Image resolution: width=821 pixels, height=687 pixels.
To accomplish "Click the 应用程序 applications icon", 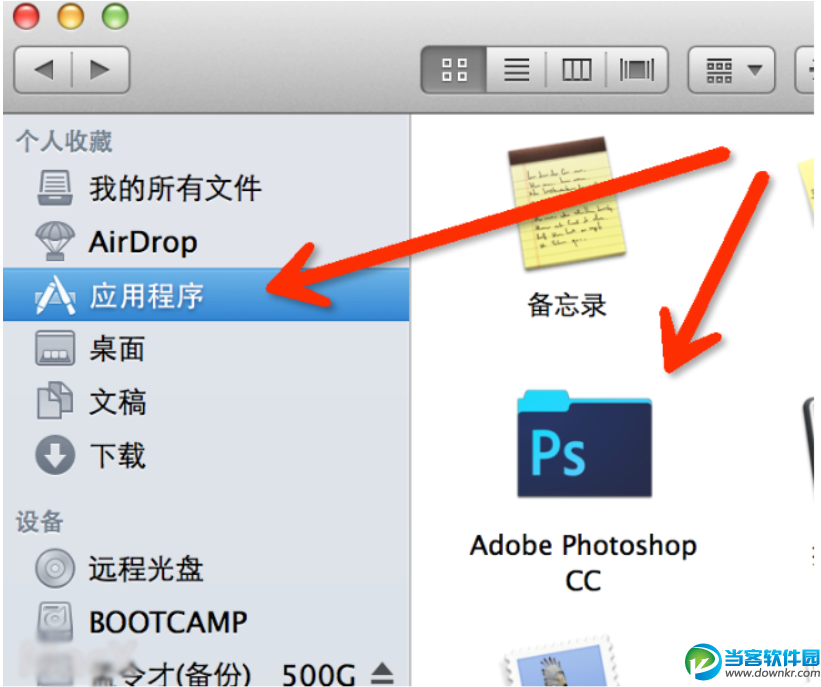I will (54, 295).
